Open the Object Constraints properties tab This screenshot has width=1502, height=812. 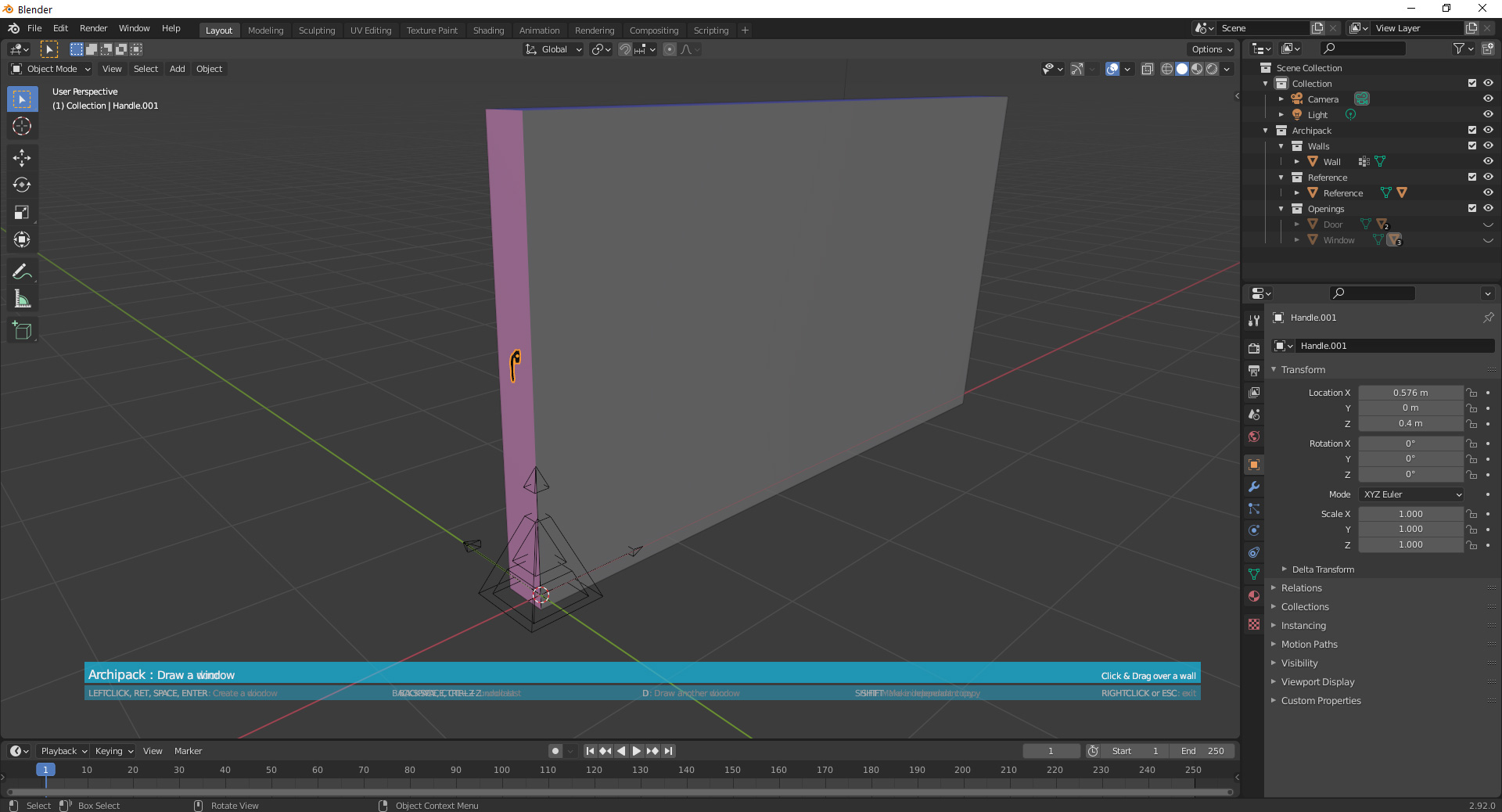tap(1254, 552)
